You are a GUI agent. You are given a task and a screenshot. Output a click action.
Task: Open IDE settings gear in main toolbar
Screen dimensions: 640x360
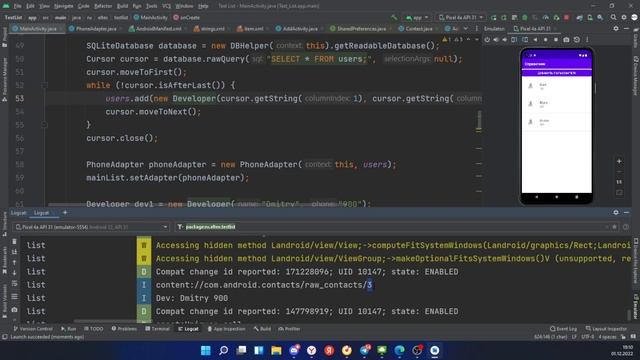624,18
